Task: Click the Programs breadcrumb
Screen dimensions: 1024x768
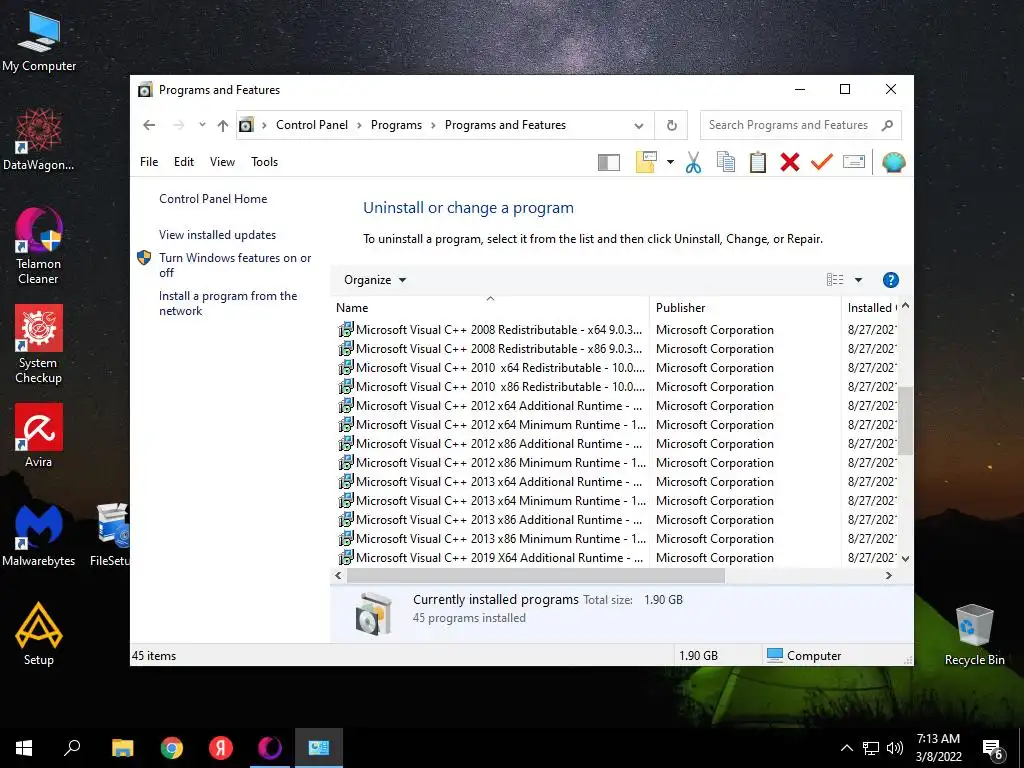Action: 396,125
